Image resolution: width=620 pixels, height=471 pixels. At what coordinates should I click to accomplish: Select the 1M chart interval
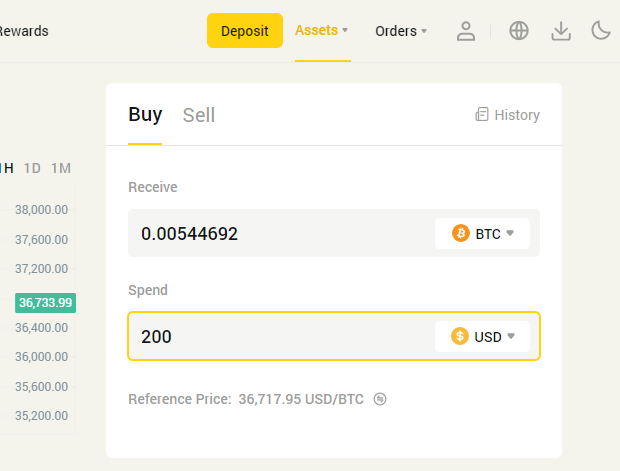point(61,168)
